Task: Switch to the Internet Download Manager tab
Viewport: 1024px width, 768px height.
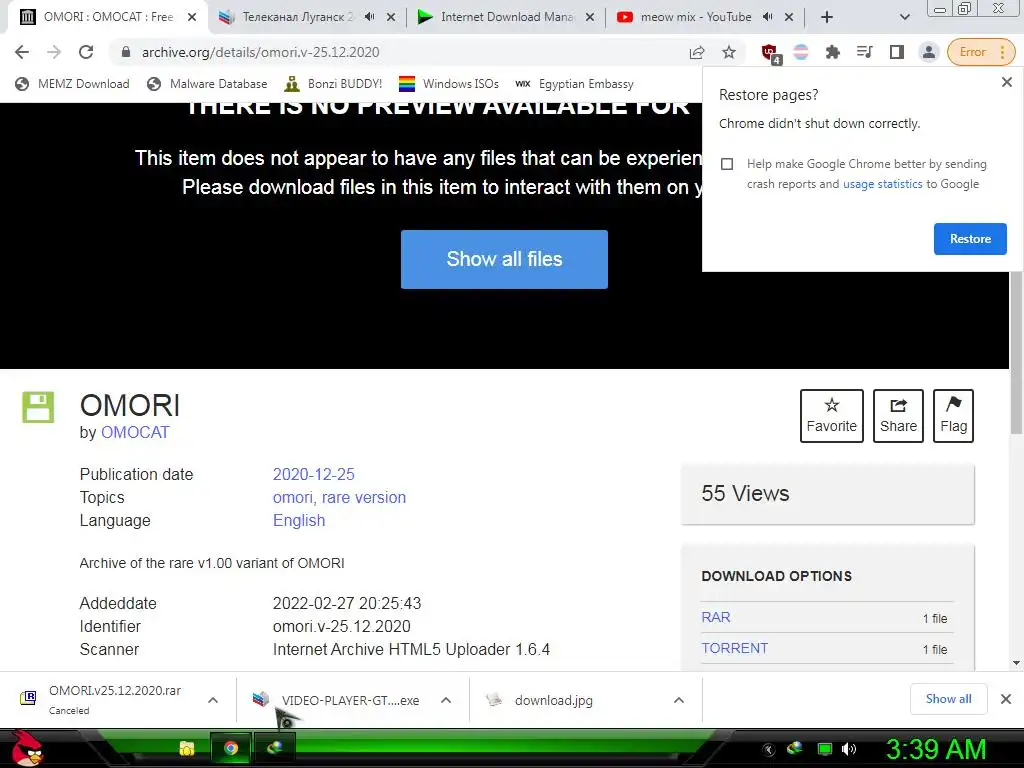Action: coord(506,17)
